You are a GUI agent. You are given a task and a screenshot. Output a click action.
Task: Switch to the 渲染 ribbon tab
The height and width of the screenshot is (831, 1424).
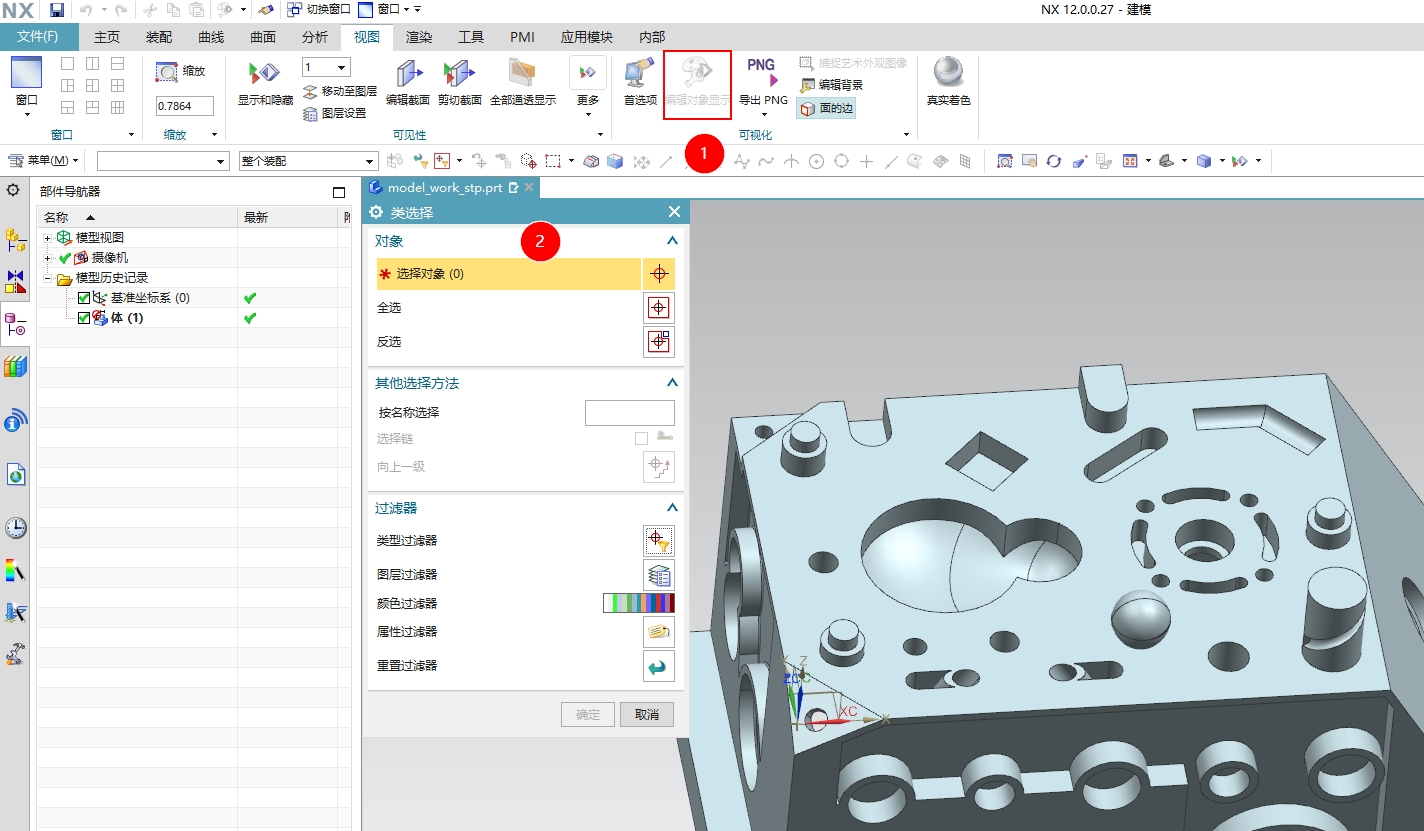pyautogui.click(x=420, y=37)
